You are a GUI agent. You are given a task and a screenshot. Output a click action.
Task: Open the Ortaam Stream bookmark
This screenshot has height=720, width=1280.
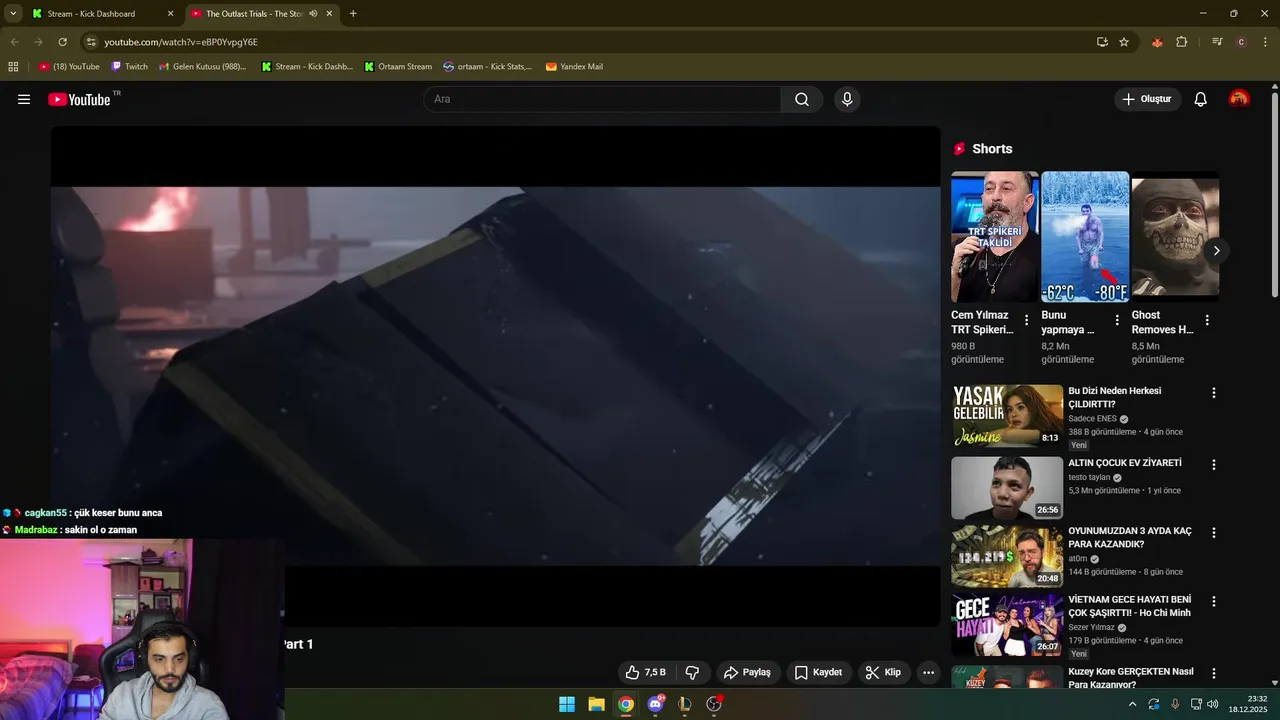398,67
